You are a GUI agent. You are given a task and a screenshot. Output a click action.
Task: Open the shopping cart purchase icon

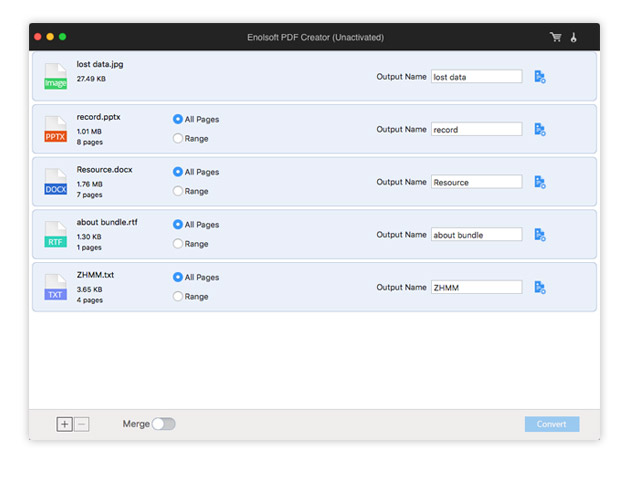pyautogui.click(x=555, y=37)
